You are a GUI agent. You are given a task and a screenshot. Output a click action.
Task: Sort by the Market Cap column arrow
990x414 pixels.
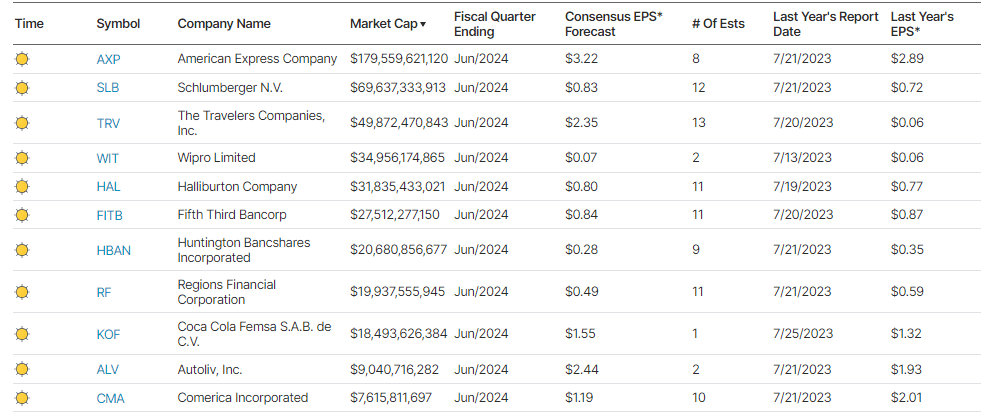tap(423, 24)
